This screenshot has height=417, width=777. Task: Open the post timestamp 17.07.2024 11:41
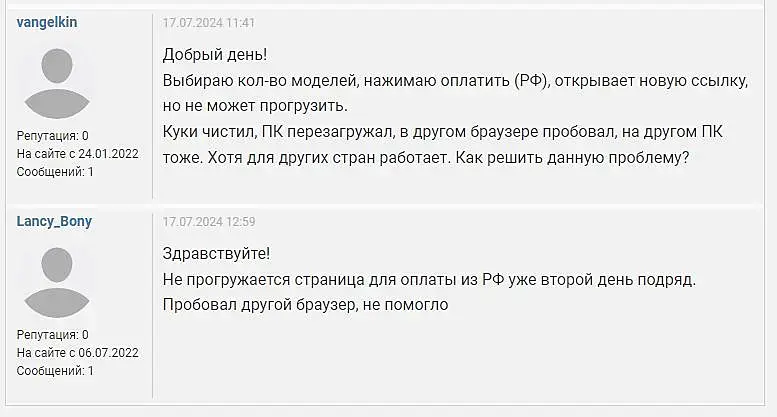point(209,22)
